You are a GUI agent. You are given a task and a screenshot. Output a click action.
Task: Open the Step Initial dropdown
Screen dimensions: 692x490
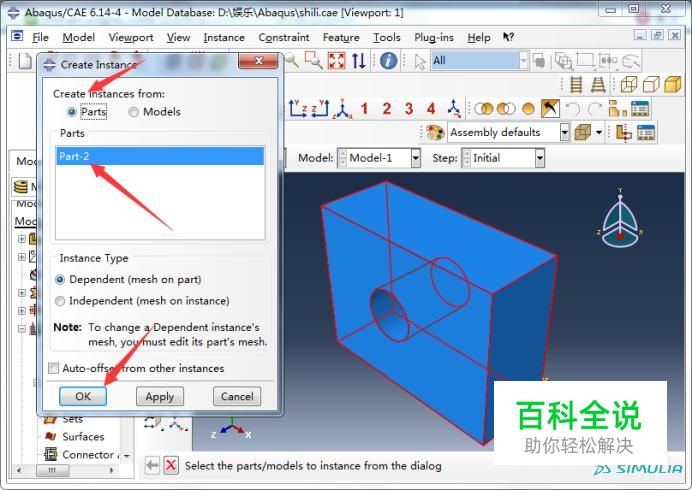539,158
